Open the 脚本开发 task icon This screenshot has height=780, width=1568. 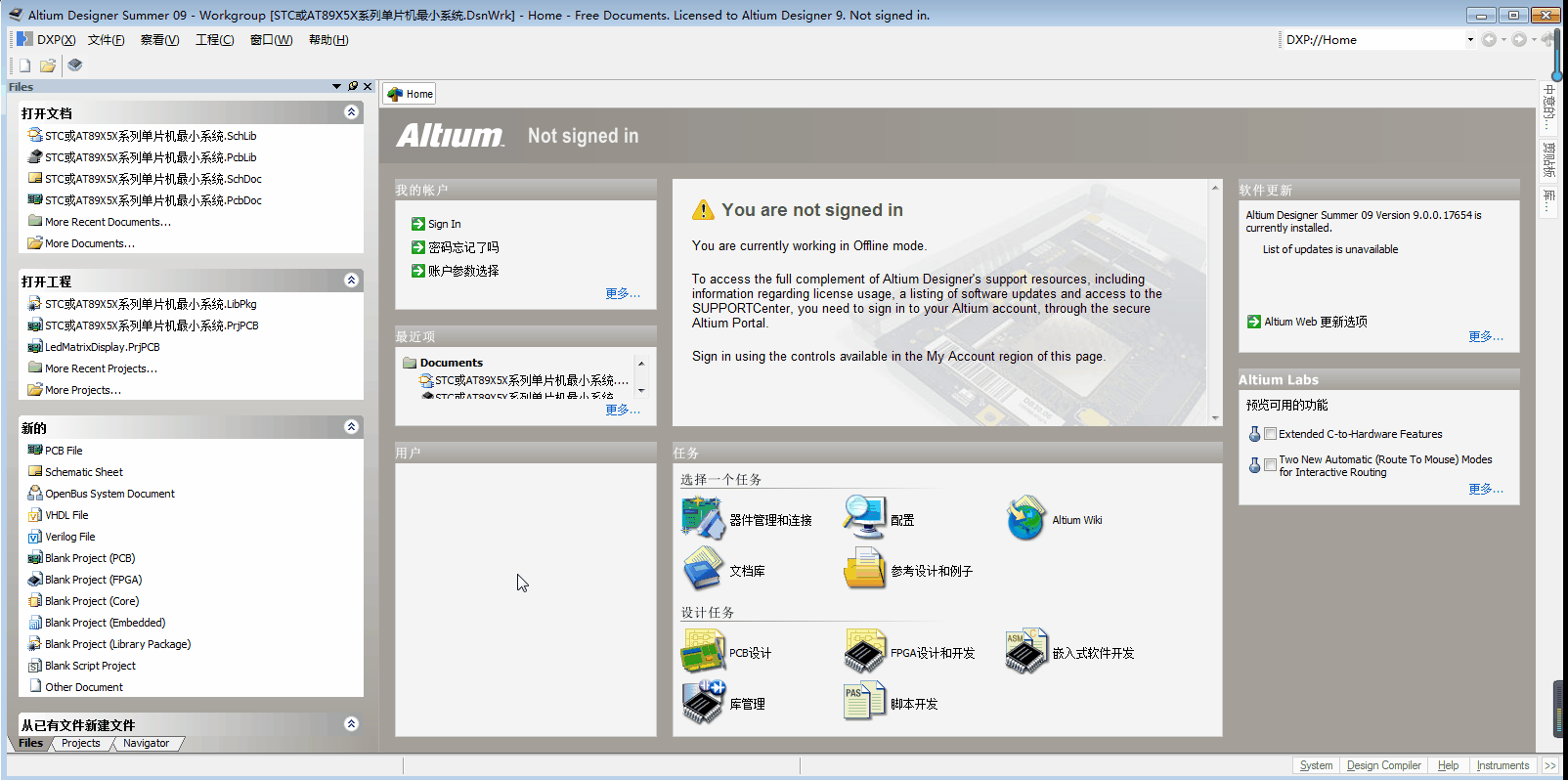[864, 702]
